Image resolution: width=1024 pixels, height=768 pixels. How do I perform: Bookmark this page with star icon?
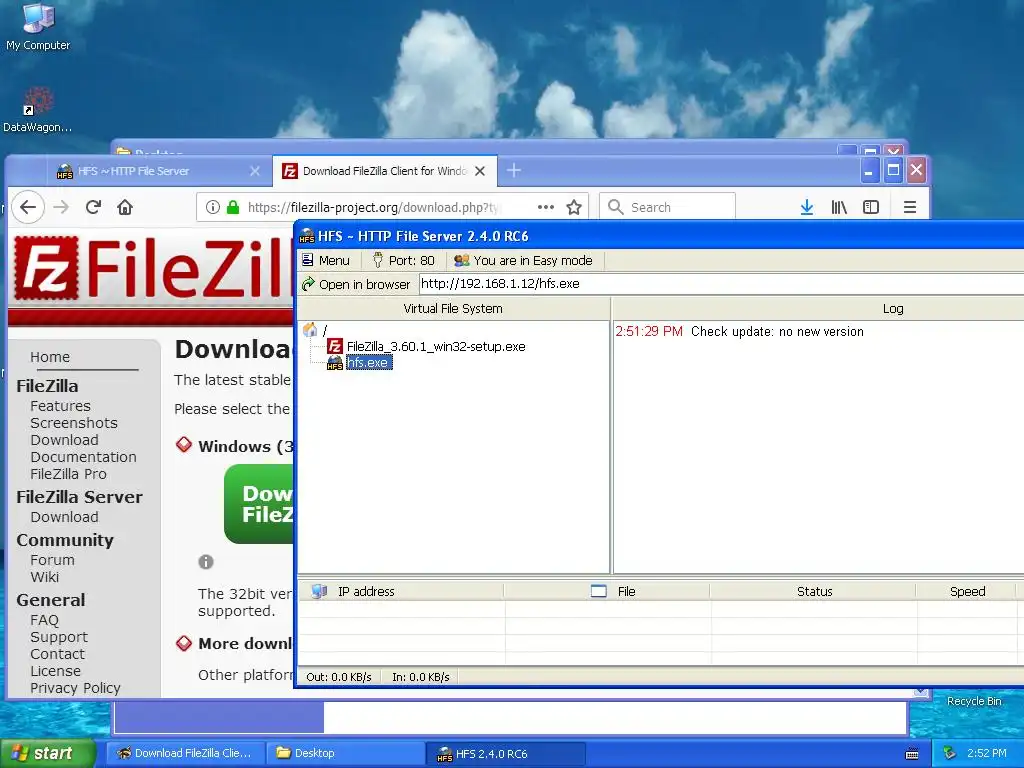point(574,208)
